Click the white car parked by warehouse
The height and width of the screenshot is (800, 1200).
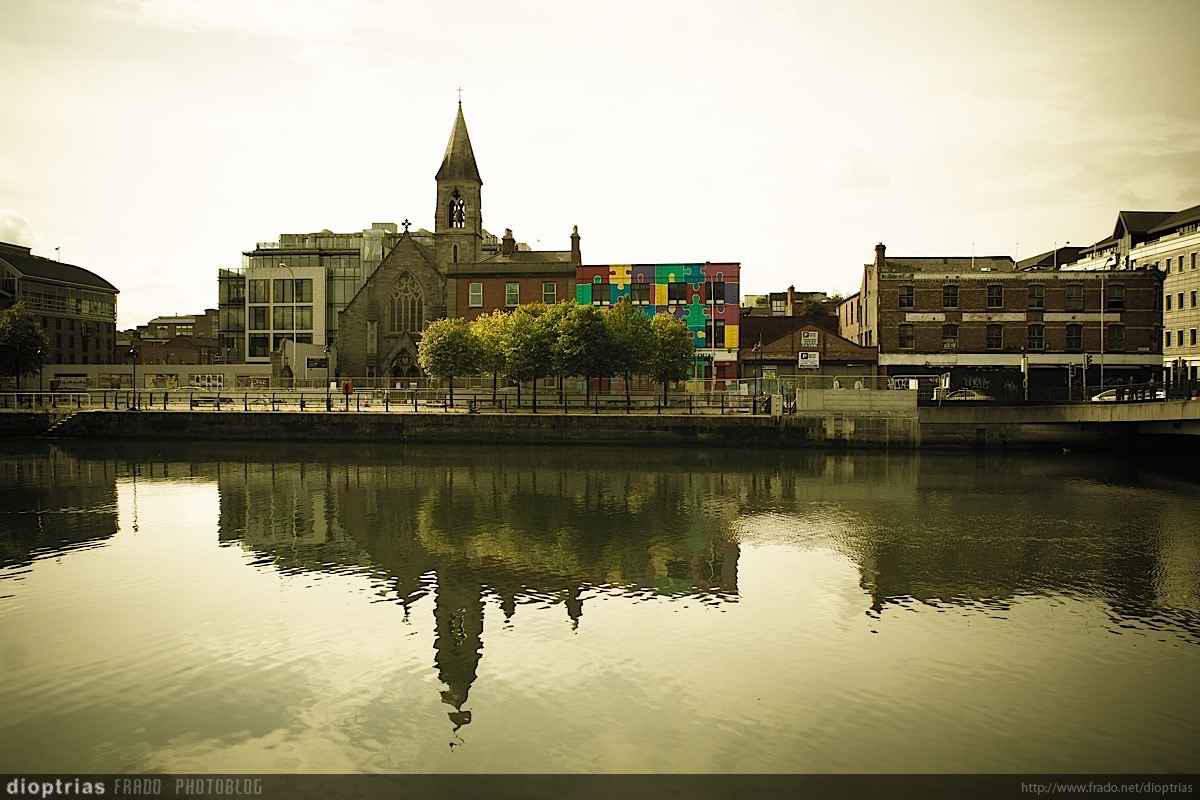click(963, 395)
